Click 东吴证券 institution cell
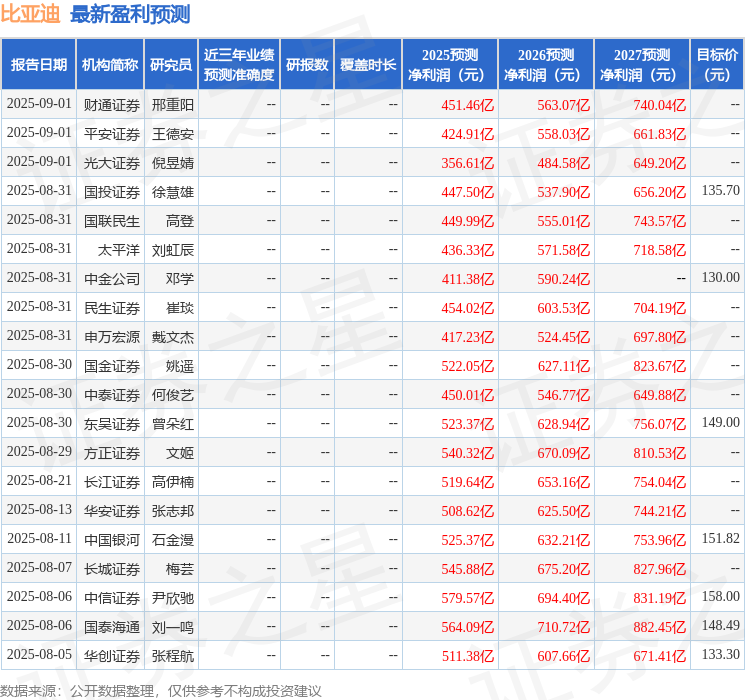The height and width of the screenshot is (700, 745). (x=112, y=424)
